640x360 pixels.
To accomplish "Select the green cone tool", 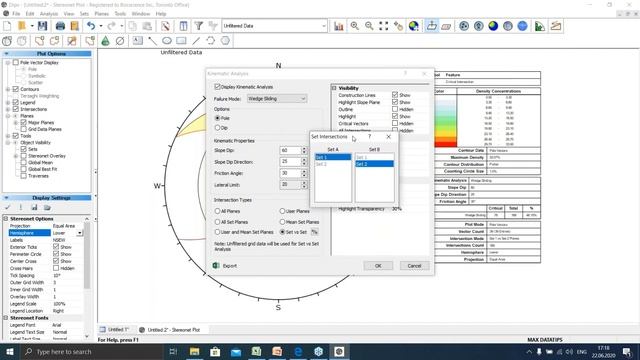I will click(105, 41).
